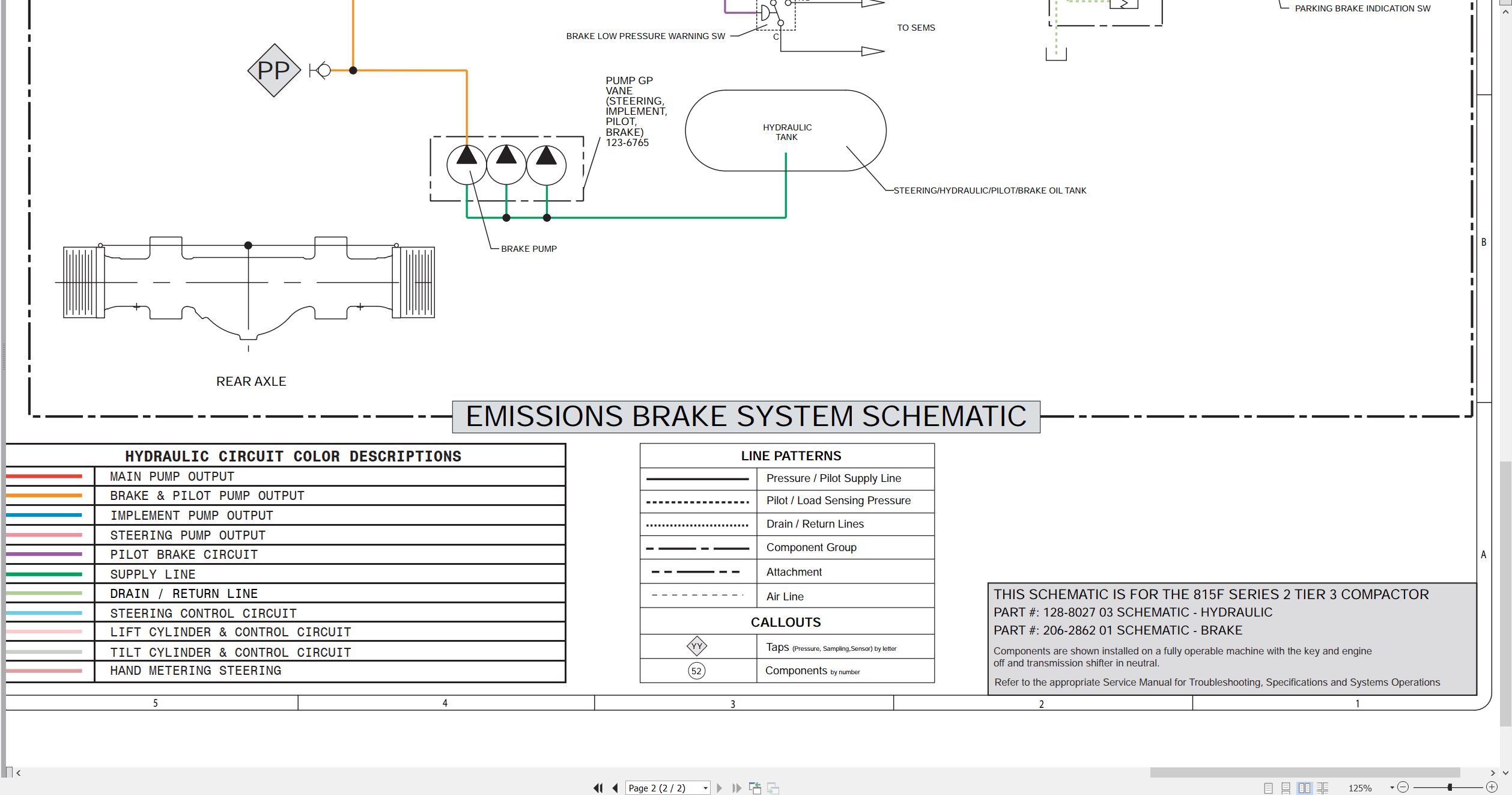Click the horizontal scrollbar thumb
This screenshot has height=795, width=1512.
(x=1305, y=772)
